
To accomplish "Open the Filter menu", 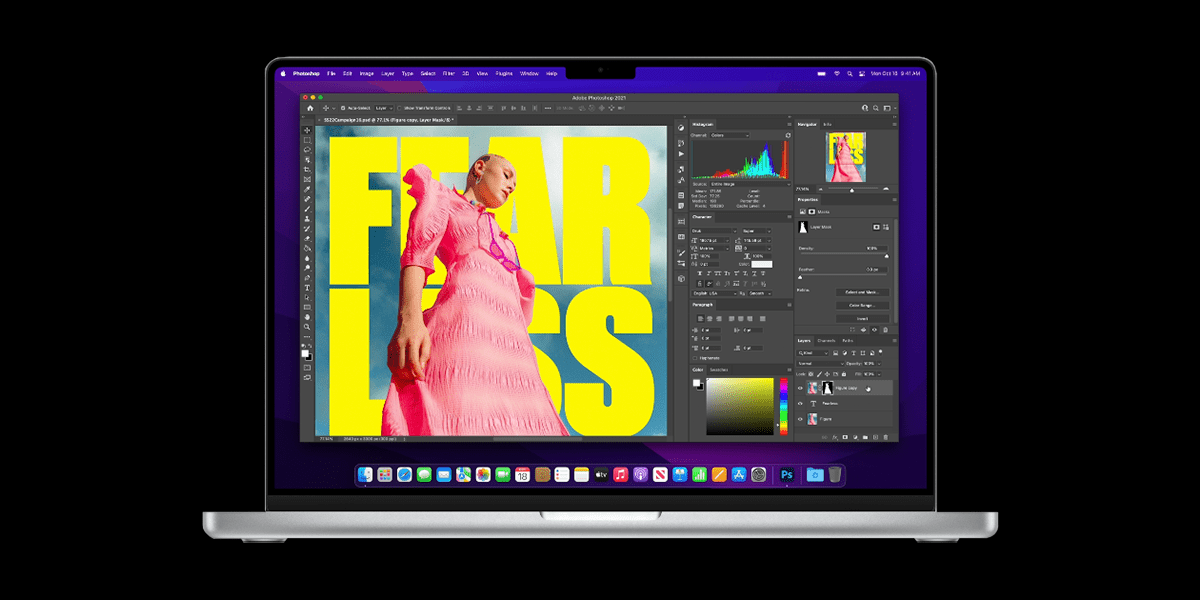I will 449,74.
